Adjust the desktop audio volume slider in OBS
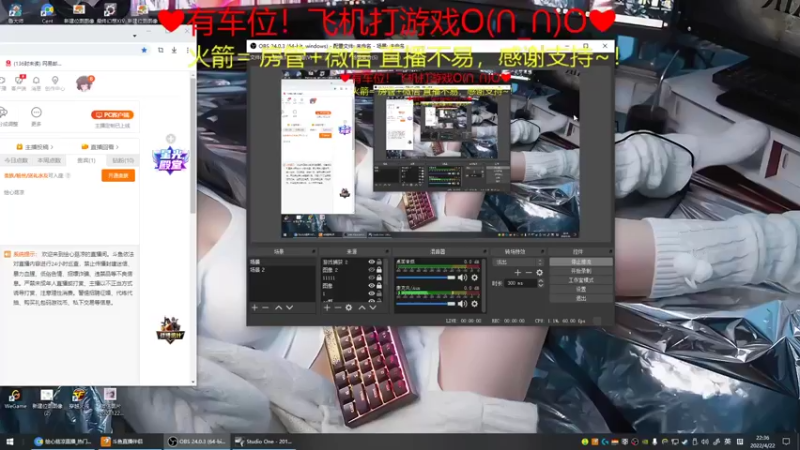Image resolution: width=800 pixels, height=450 pixels. tap(426, 278)
